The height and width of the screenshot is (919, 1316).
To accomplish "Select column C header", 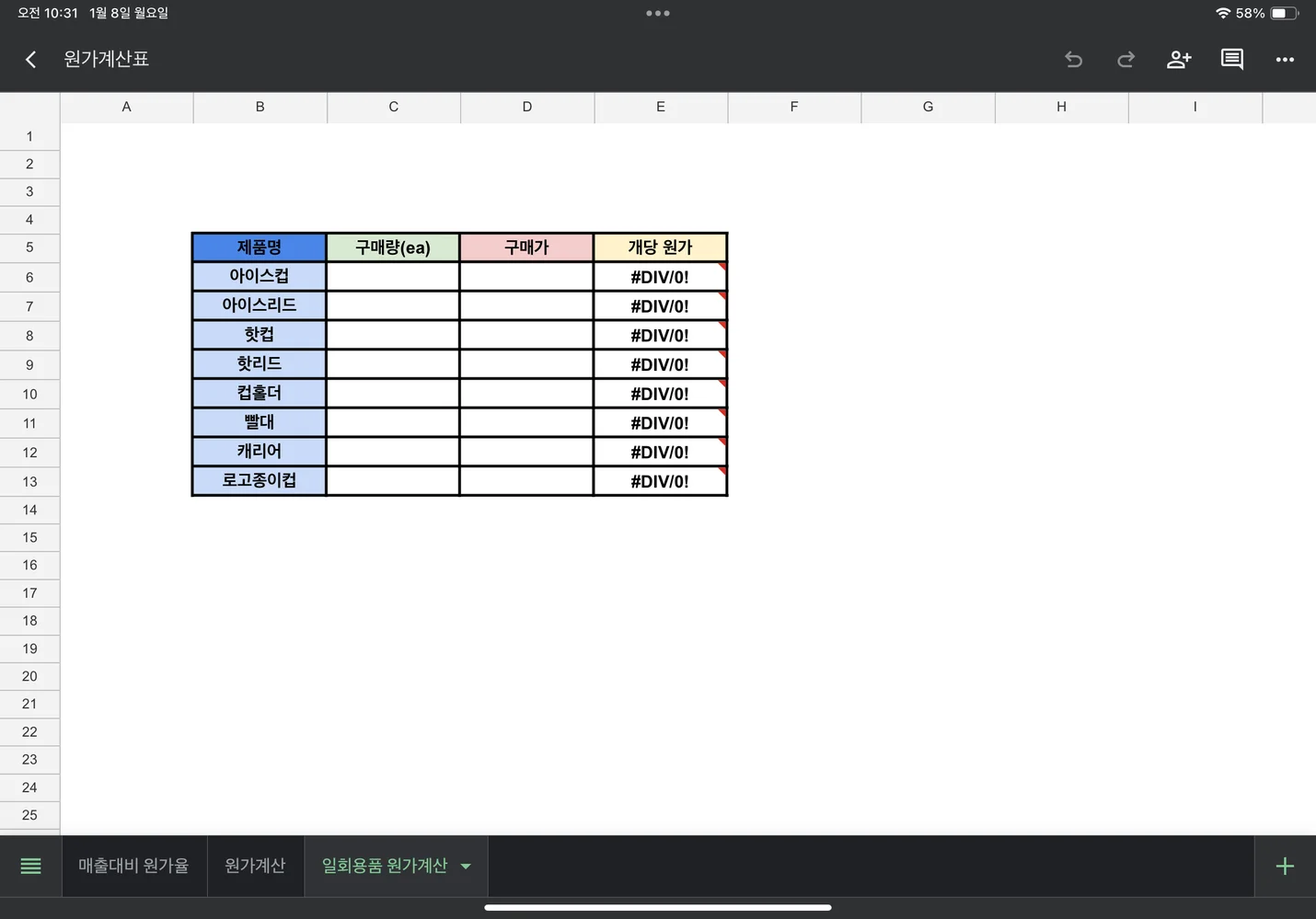I will pyautogui.click(x=393, y=107).
